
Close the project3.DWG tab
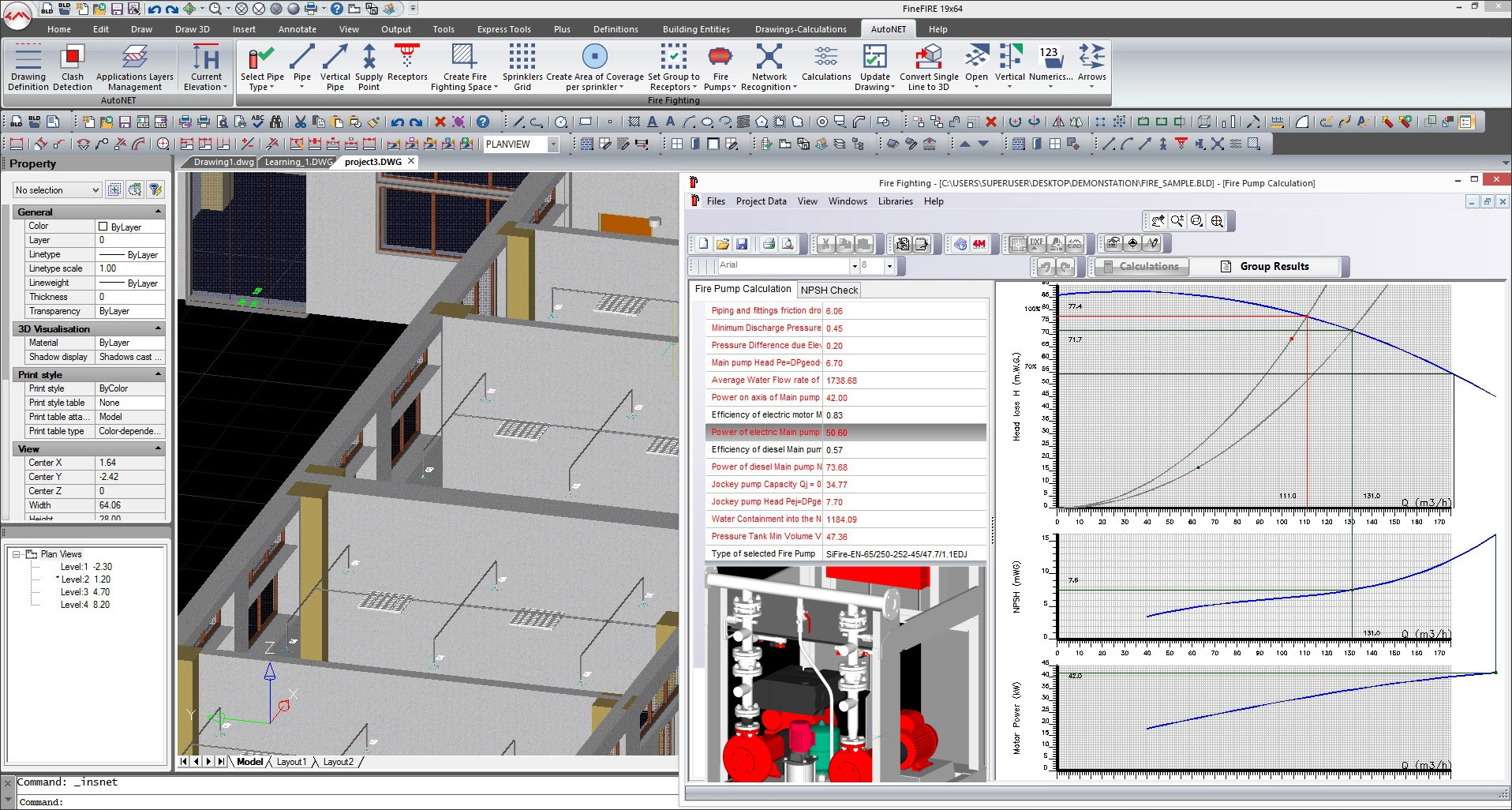(x=411, y=161)
